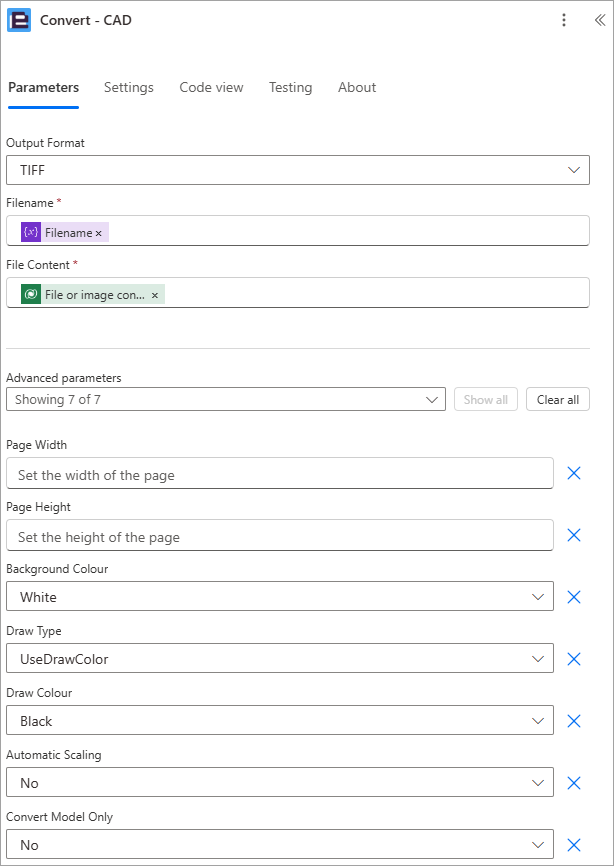Image resolution: width=614 pixels, height=866 pixels.
Task: Remove the Background Colour parameter
Action: (x=574, y=597)
